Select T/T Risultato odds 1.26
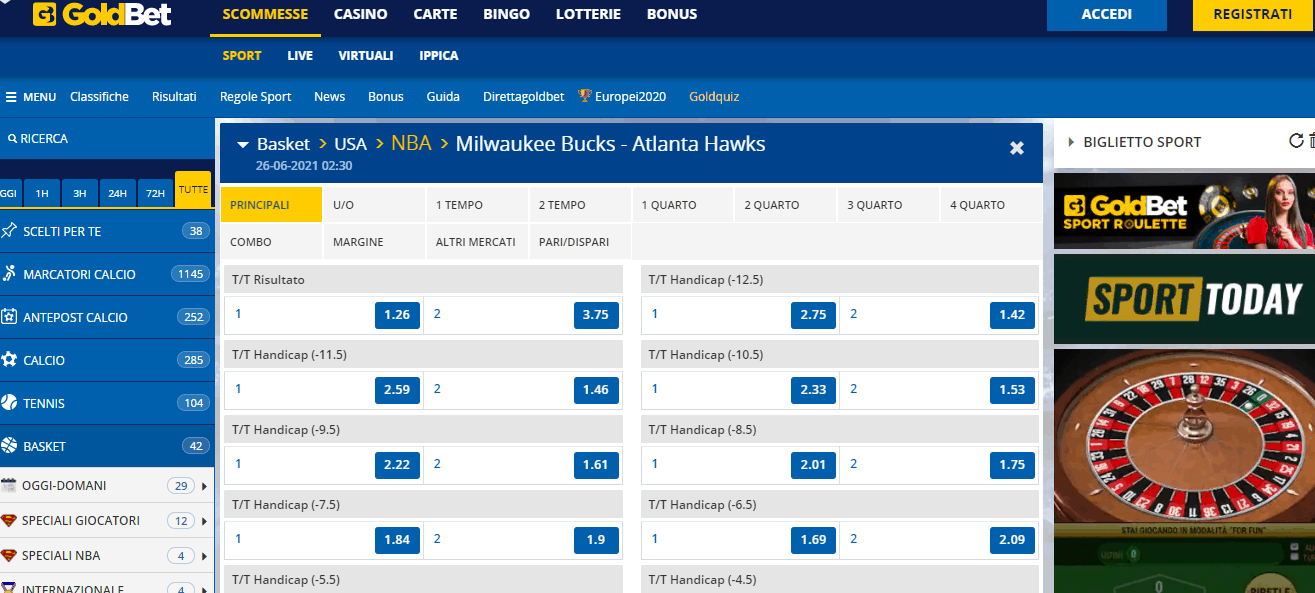The width and height of the screenshot is (1315, 593). point(397,315)
